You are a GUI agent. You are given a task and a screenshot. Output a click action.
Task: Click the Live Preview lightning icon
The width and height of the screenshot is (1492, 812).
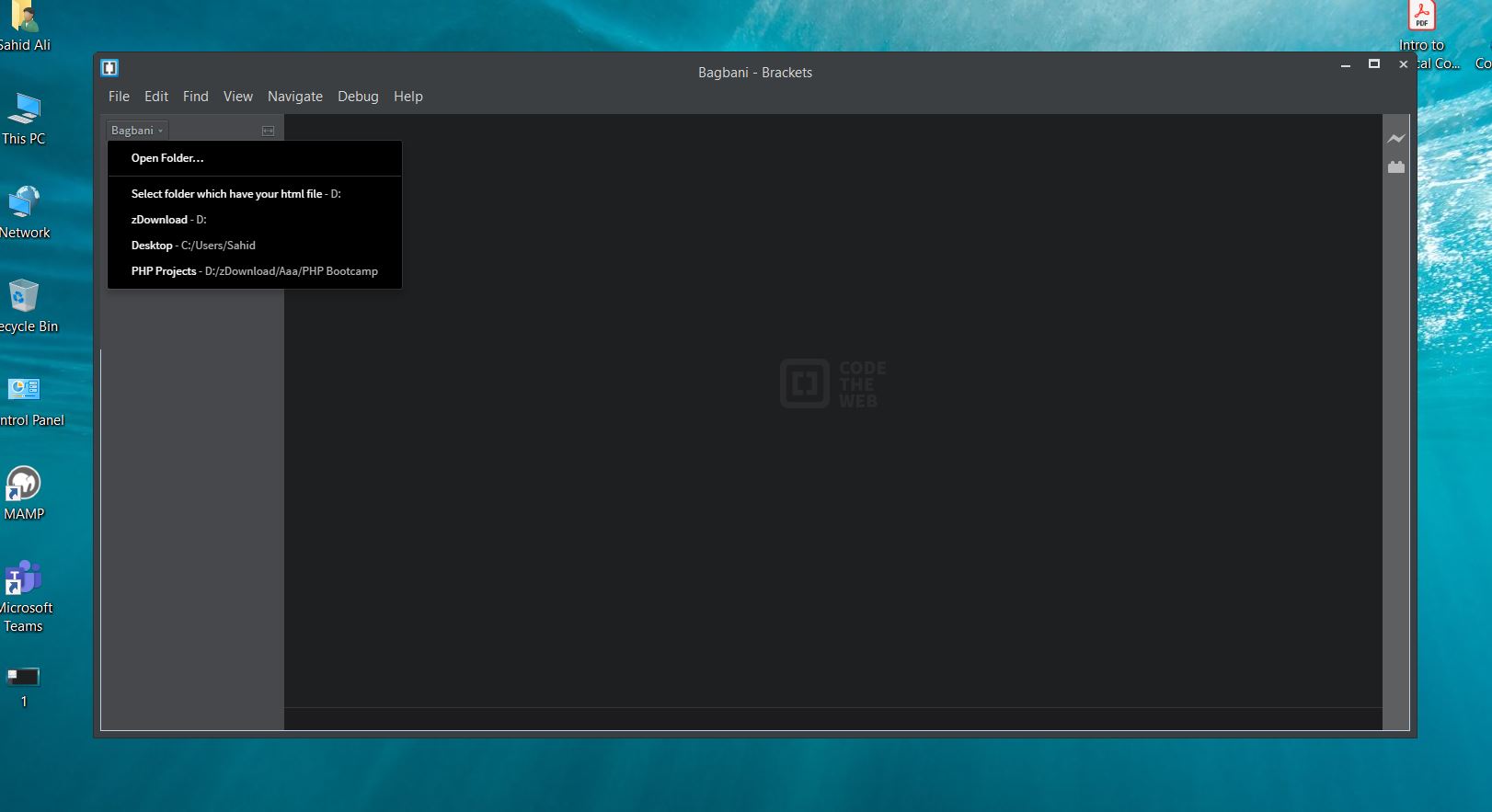tap(1396, 139)
